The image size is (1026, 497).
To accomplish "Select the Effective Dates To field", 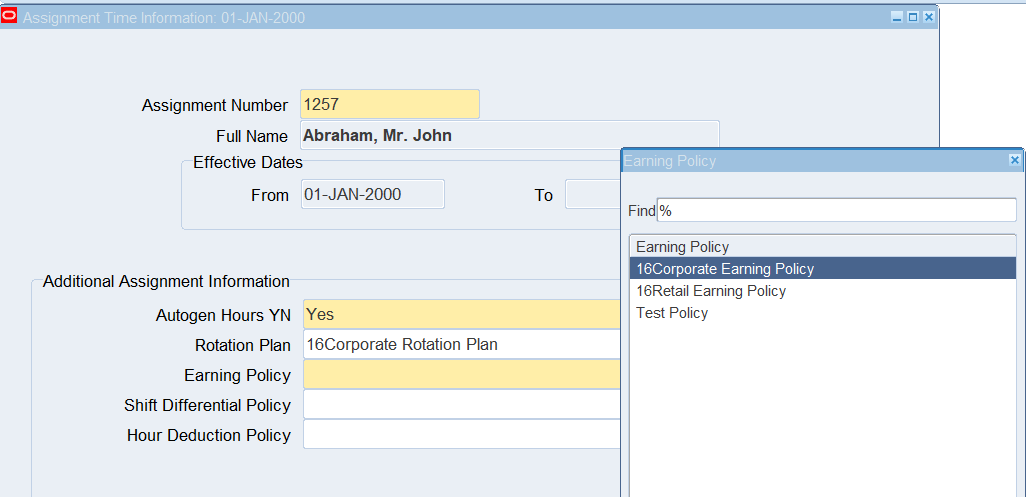I will click(x=591, y=195).
